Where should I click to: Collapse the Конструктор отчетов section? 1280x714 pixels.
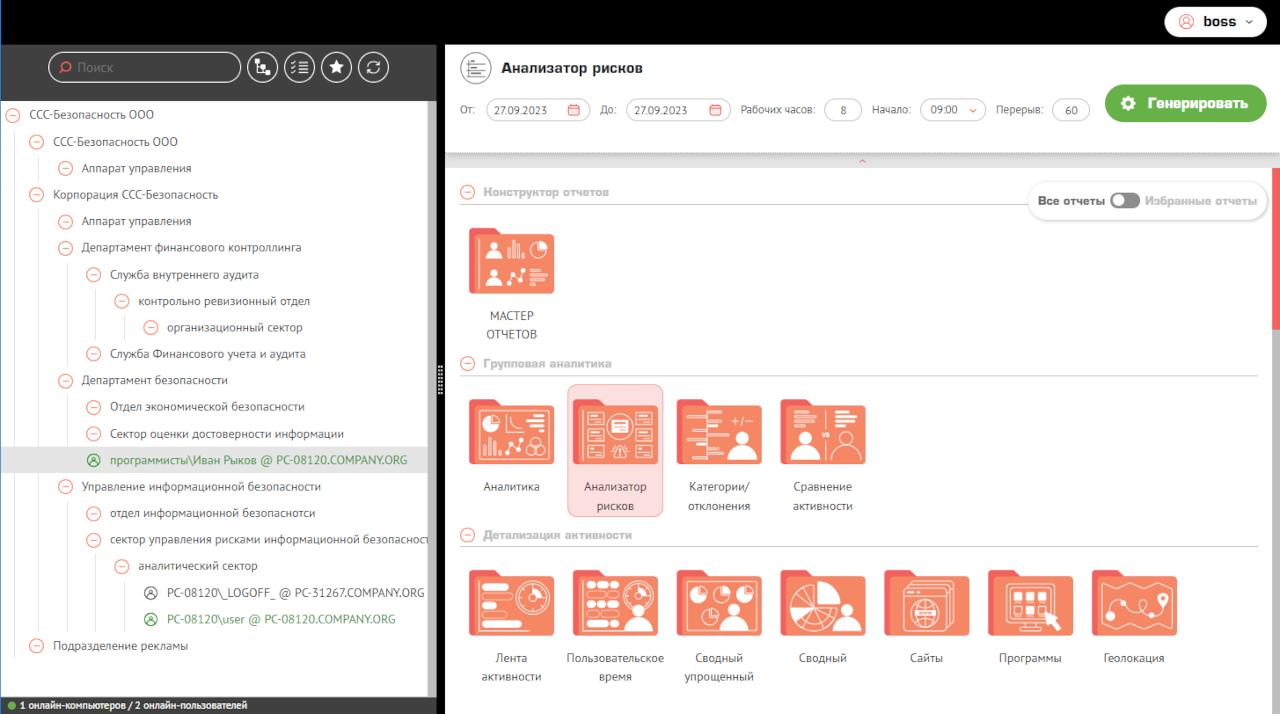pos(467,192)
